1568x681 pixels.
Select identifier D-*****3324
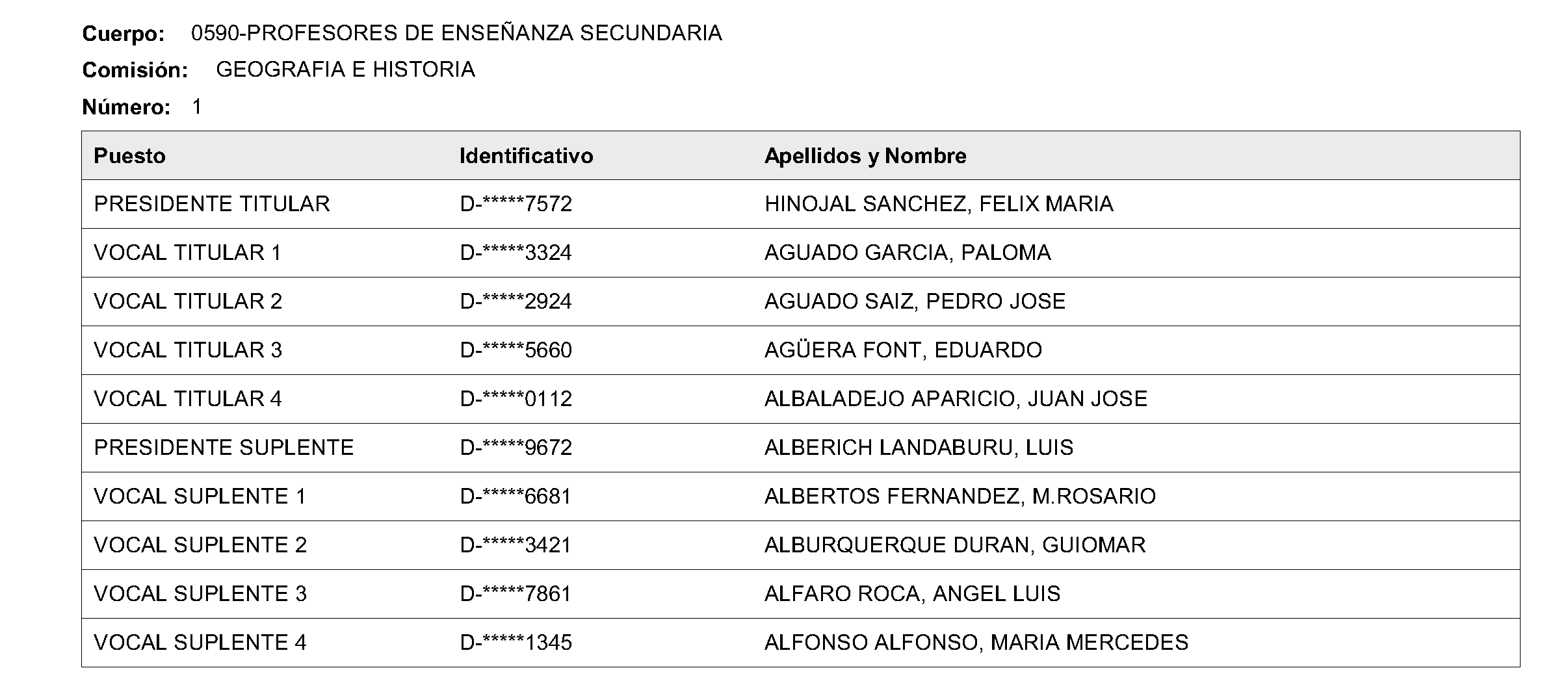click(x=516, y=253)
